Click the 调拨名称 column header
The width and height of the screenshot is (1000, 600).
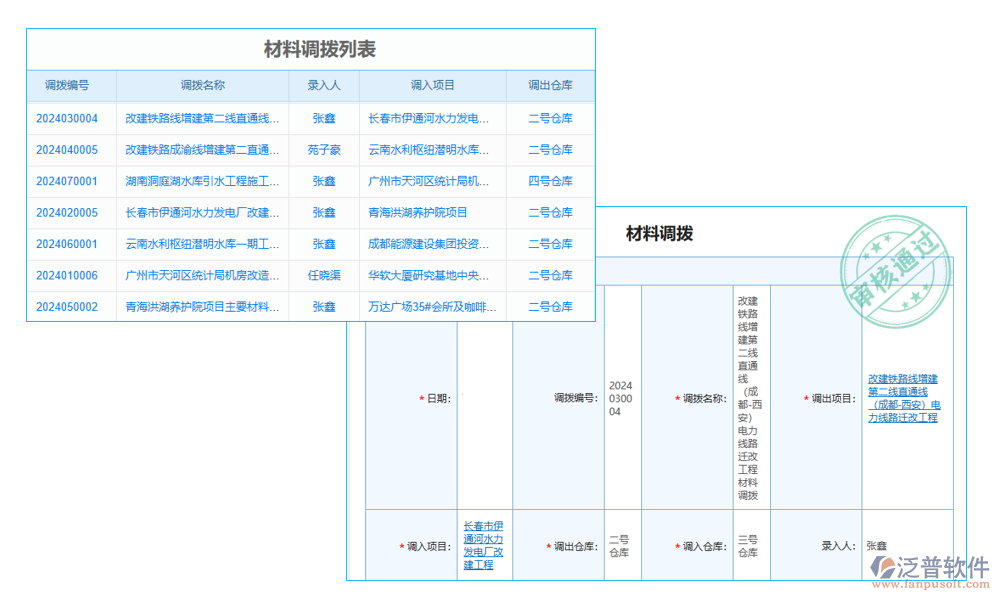point(202,86)
